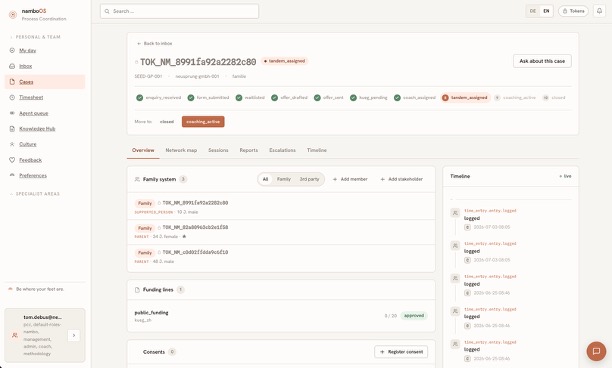Screen dimensions: 612x368
Task: Select the waitlisted stage step
Action: click(x=250, y=98)
